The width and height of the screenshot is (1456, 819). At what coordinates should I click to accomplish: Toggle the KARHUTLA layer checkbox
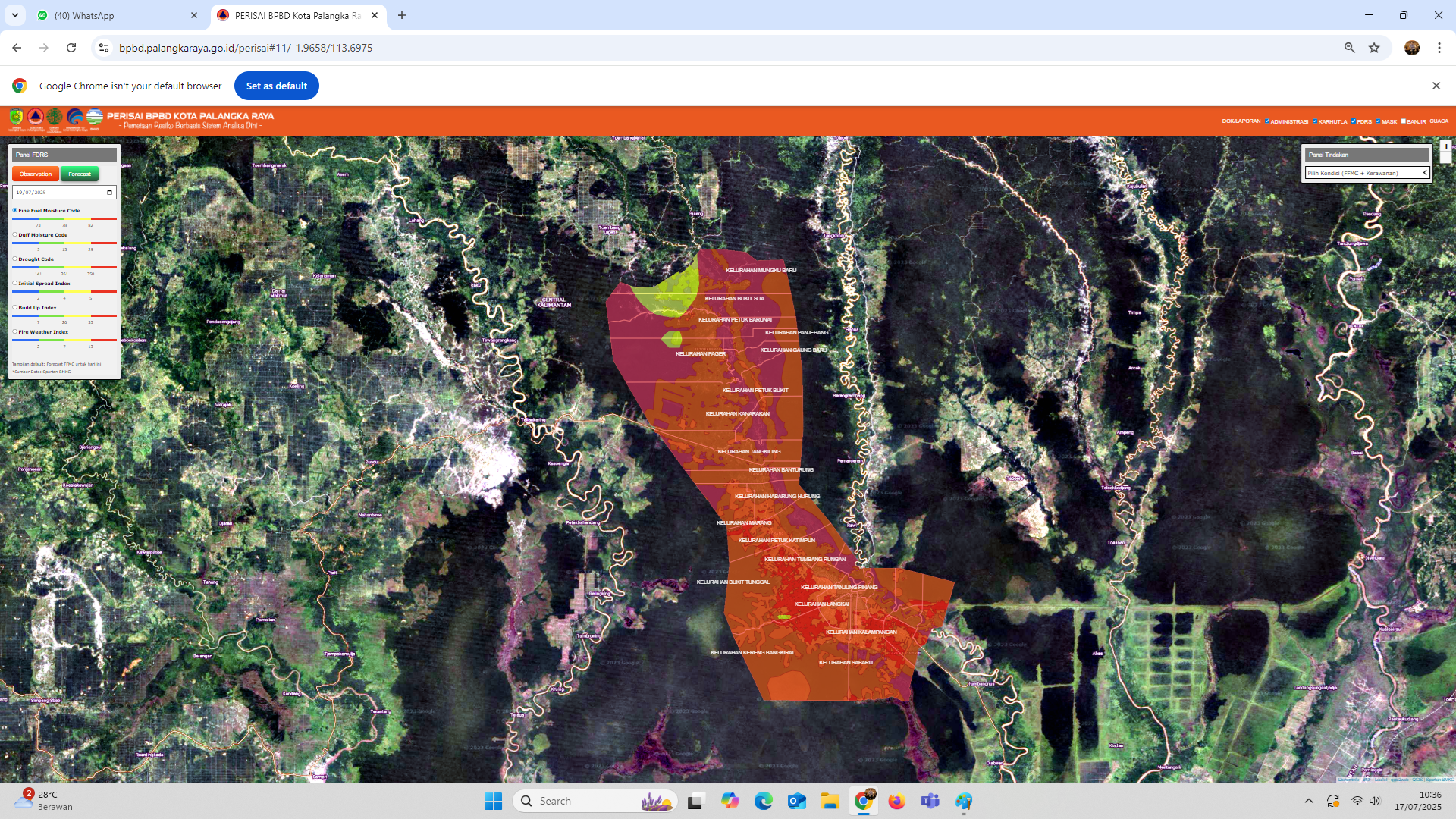pyautogui.click(x=1315, y=121)
